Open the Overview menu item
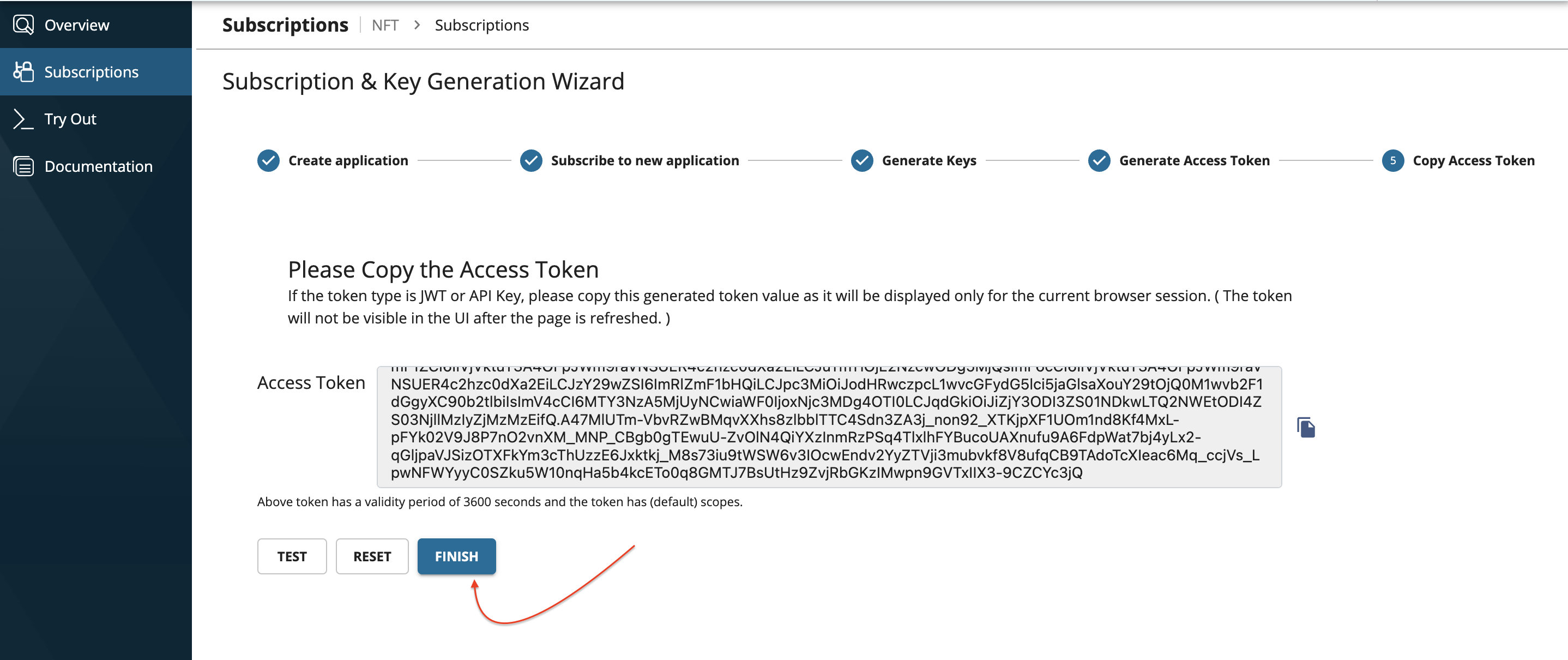This screenshot has height=660, width=1568. coord(77,25)
